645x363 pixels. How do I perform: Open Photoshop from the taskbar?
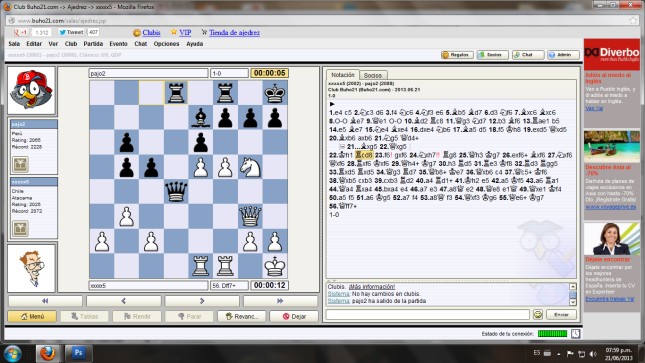click(78, 353)
